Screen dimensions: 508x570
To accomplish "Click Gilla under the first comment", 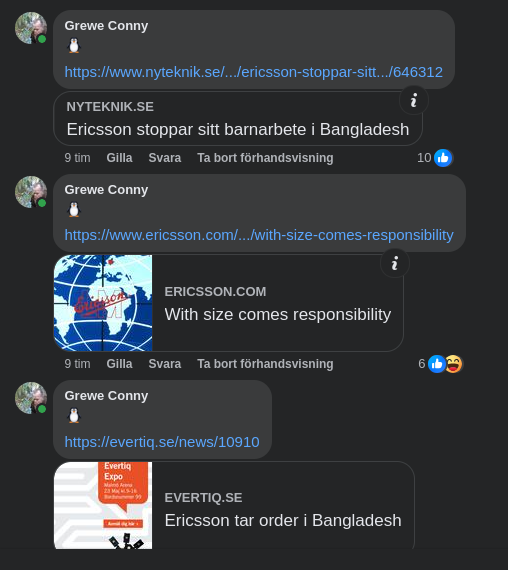I will coord(119,158).
